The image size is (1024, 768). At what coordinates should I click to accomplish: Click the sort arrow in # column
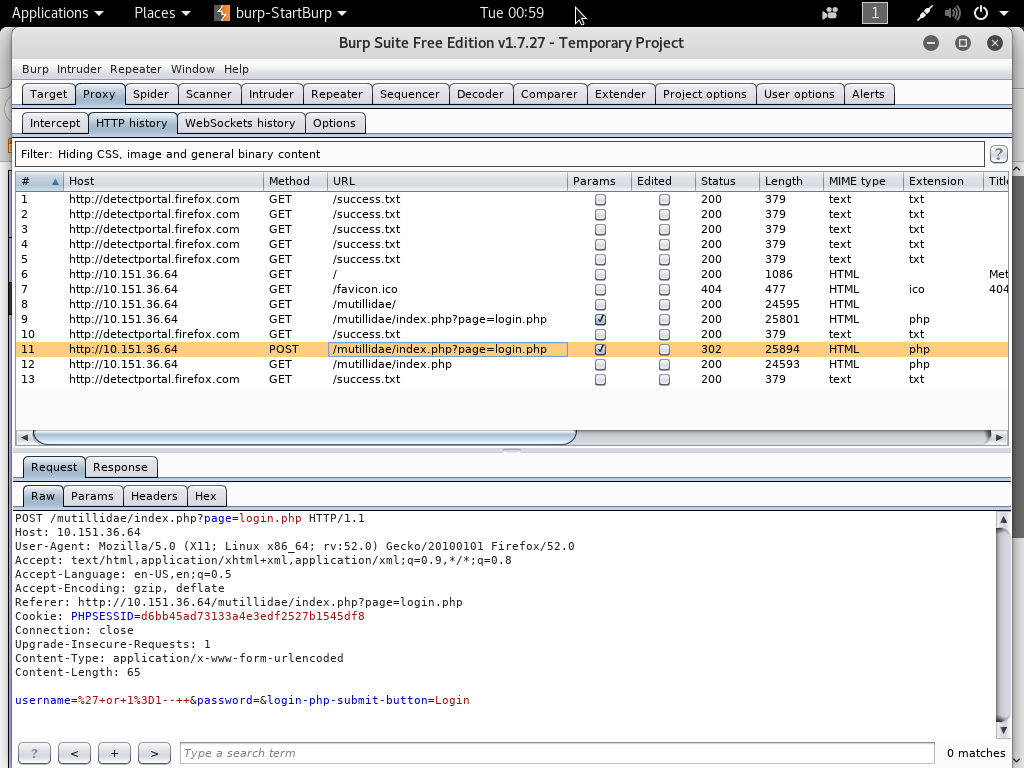click(55, 182)
